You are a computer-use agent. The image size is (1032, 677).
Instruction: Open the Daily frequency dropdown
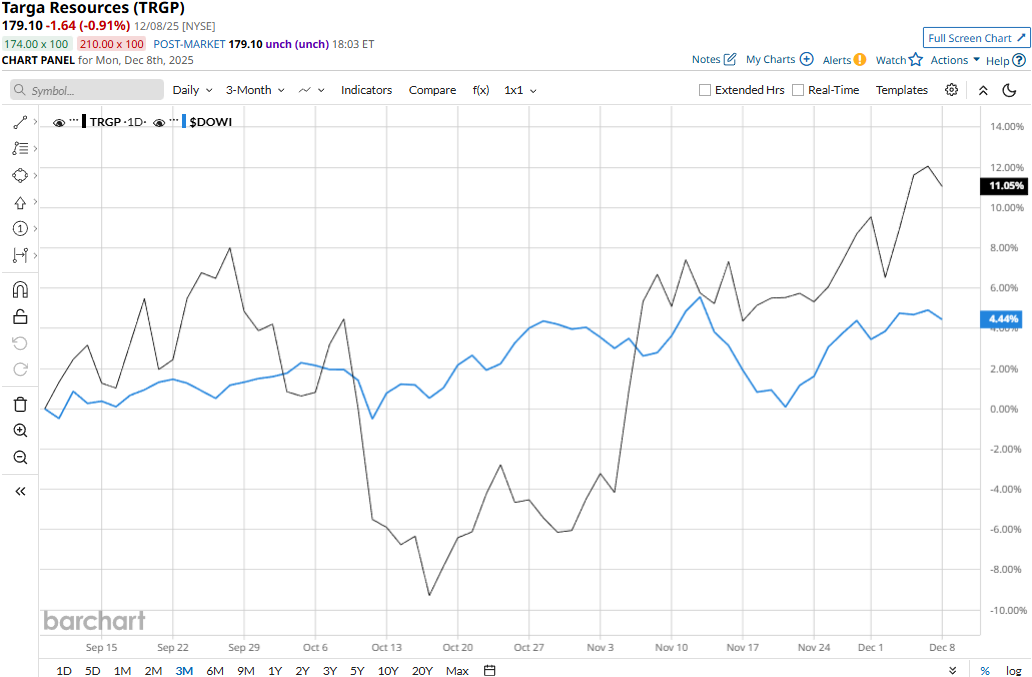click(192, 90)
